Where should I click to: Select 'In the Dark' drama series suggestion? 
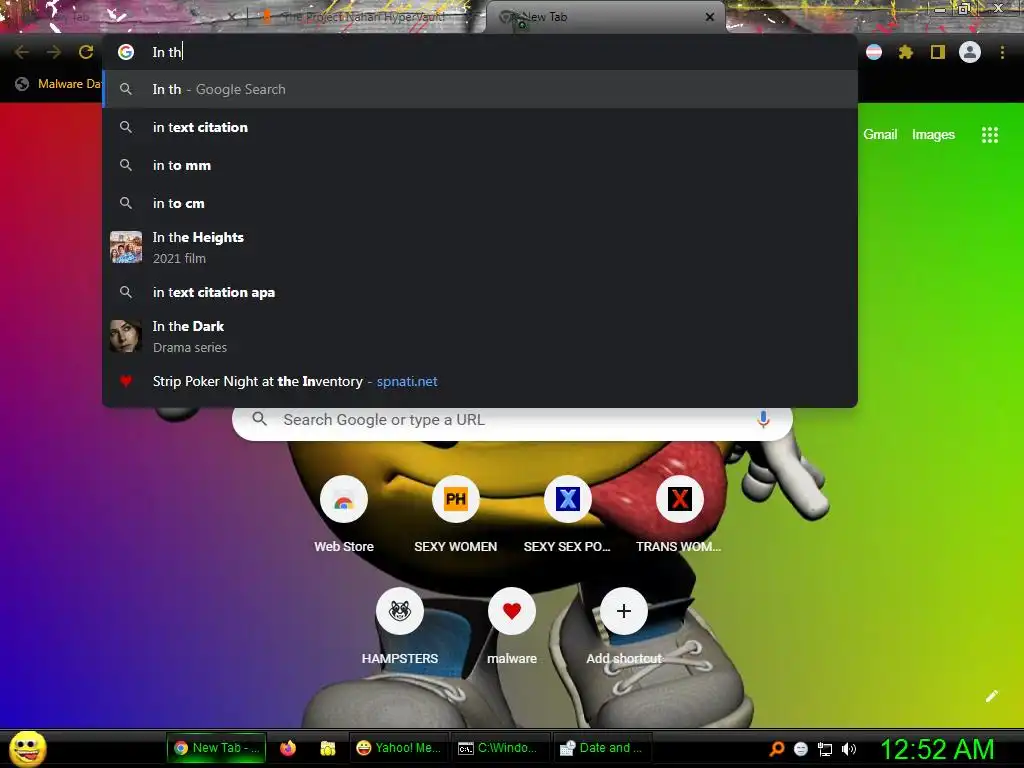(x=480, y=336)
